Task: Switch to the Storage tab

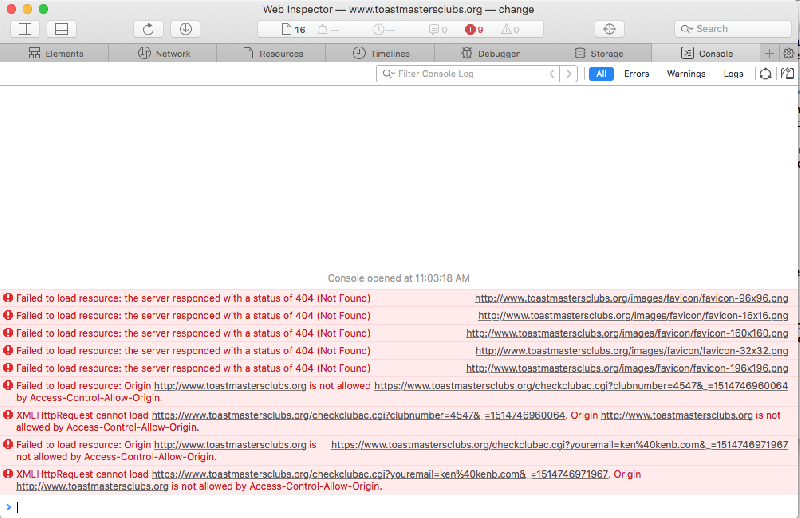Action: (x=597, y=53)
